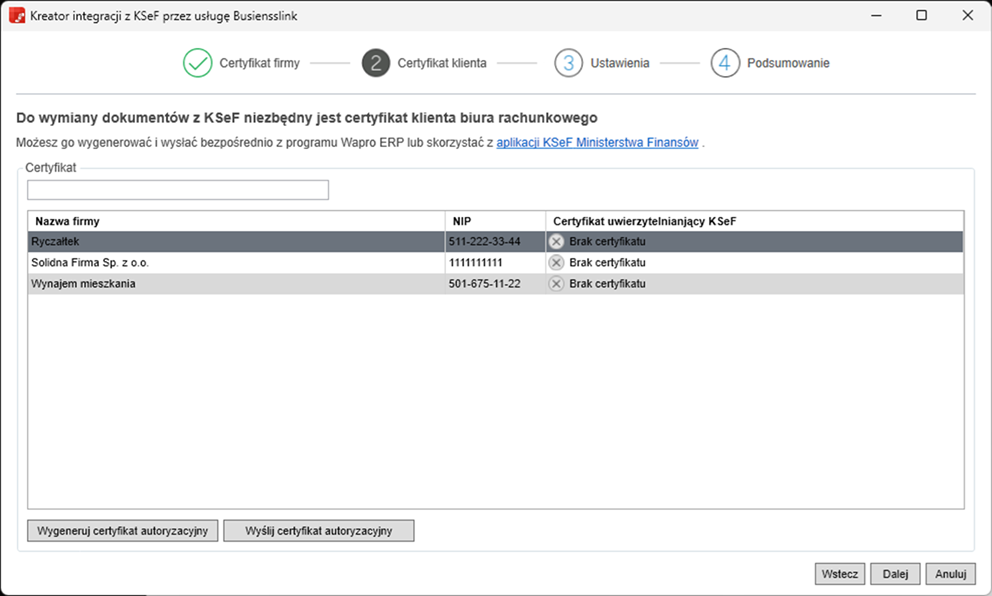Image resolution: width=992 pixels, height=596 pixels.
Task: Go back with the Wstecz button
Action: coord(839,574)
